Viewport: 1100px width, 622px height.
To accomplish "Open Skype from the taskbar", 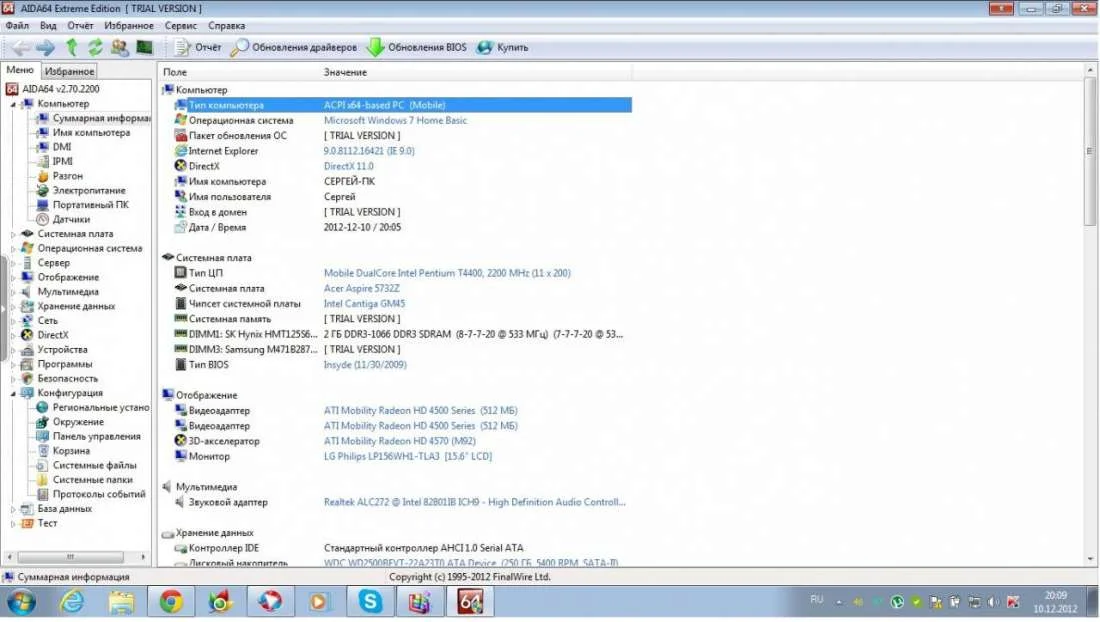I will [370, 602].
